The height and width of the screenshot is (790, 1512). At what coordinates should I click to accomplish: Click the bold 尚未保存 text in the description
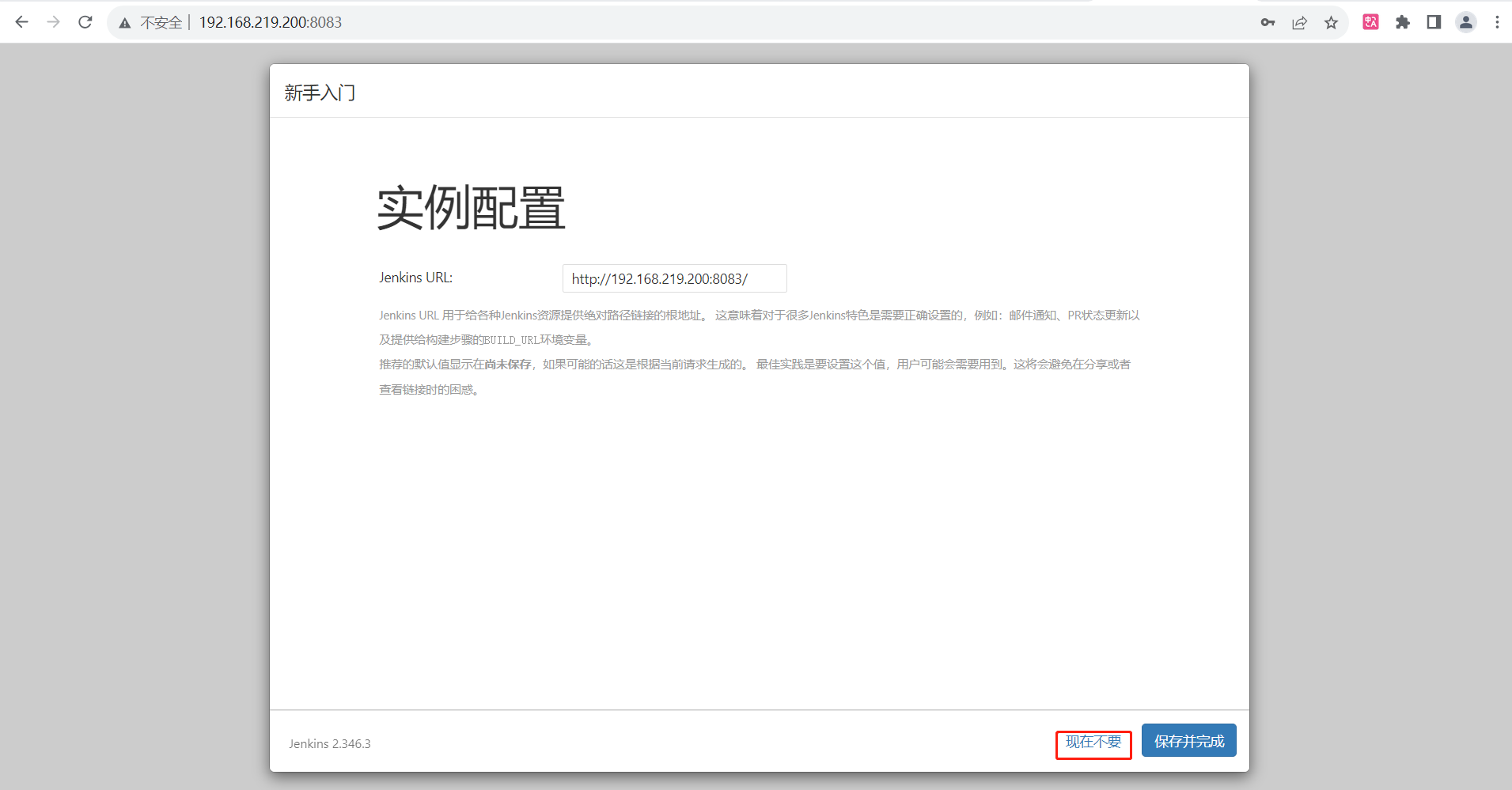508,365
